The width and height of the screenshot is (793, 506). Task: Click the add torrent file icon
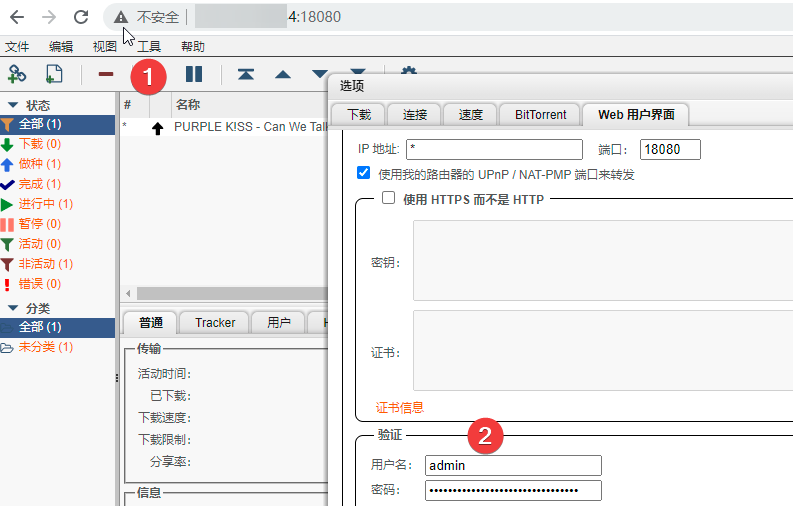[54, 73]
